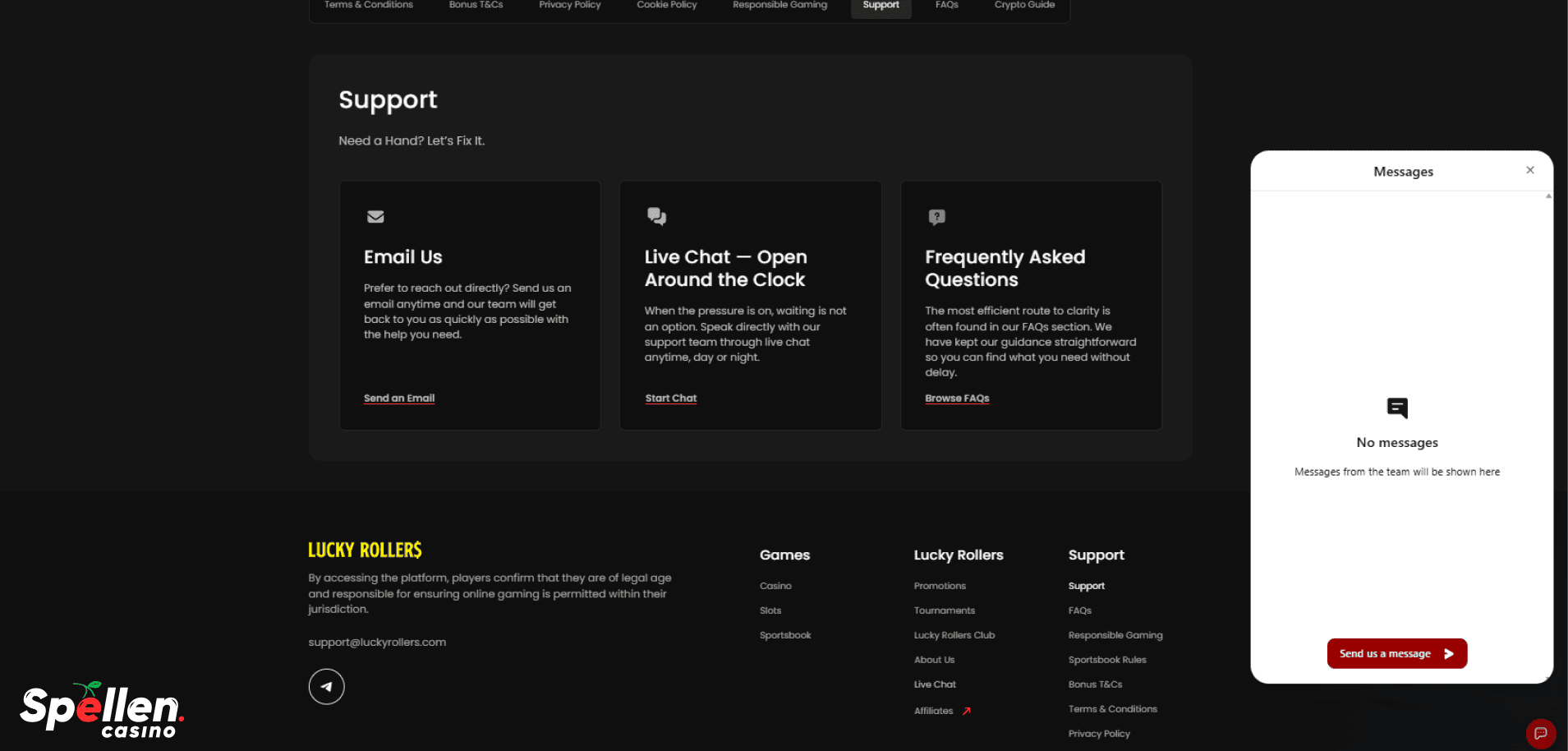Switch to the Cookie Policy tab
Image resolution: width=1568 pixels, height=751 pixels.
point(667,5)
